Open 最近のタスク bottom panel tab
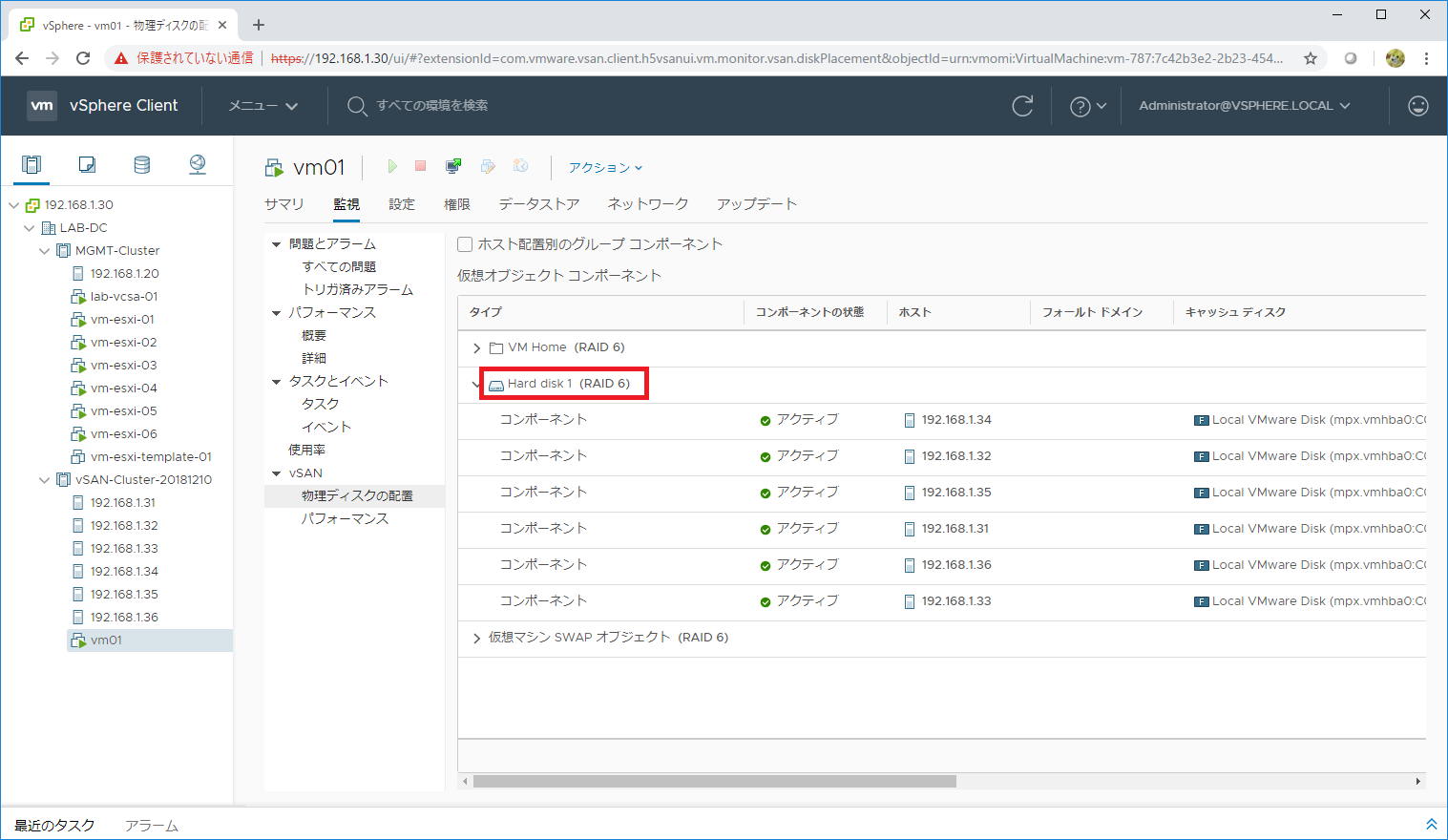The image size is (1448, 840). [x=54, y=826]
